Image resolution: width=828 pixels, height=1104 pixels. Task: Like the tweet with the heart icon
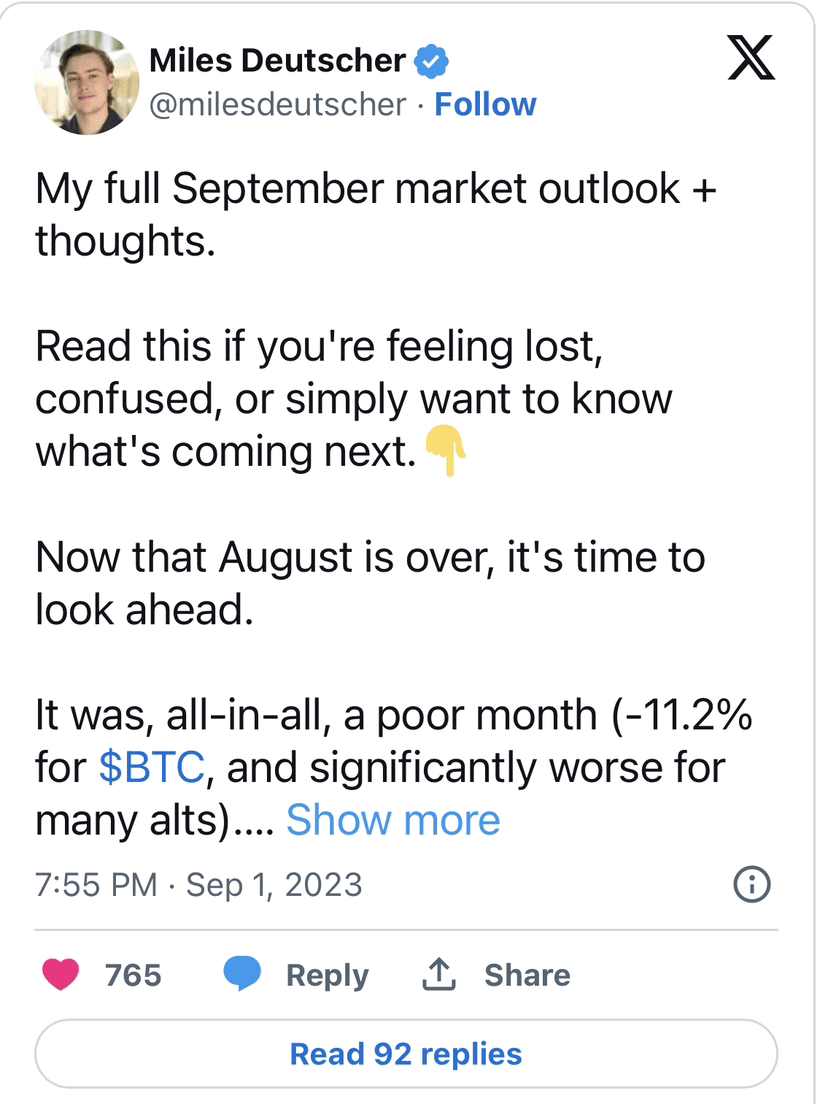click(x=61, y=975)
